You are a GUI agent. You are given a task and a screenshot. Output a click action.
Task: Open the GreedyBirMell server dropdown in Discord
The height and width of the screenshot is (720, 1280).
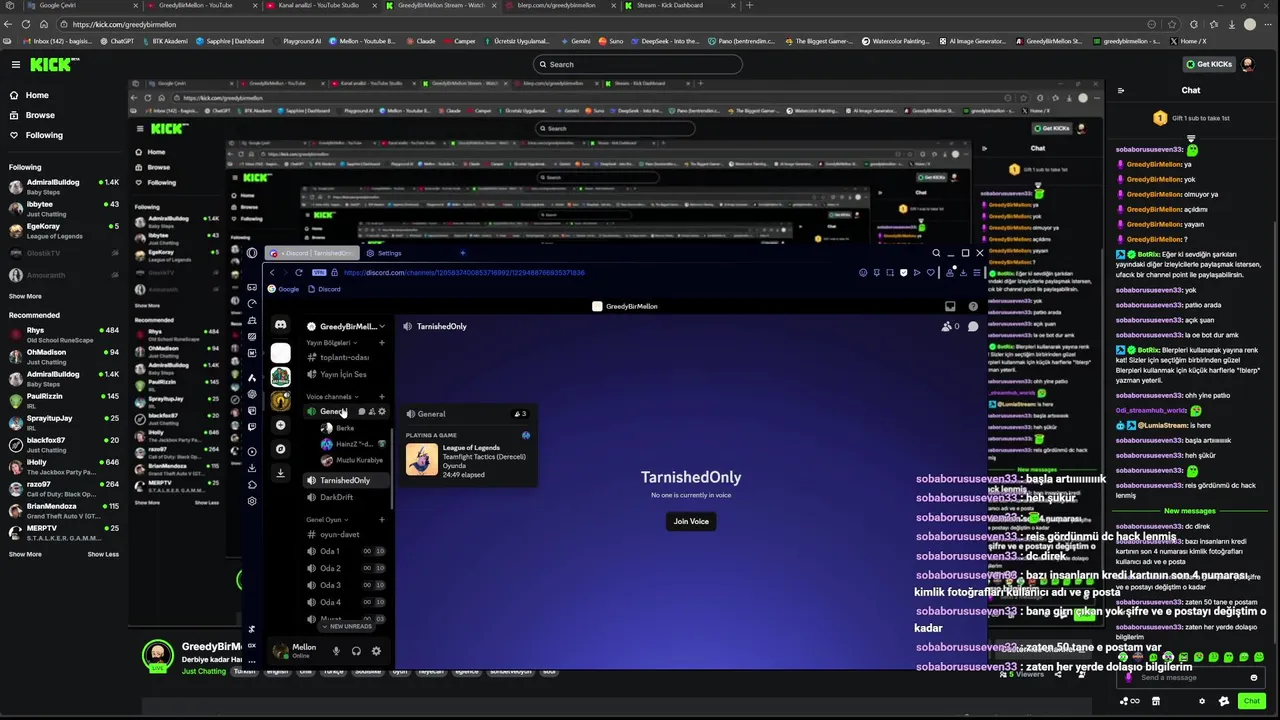346,326
